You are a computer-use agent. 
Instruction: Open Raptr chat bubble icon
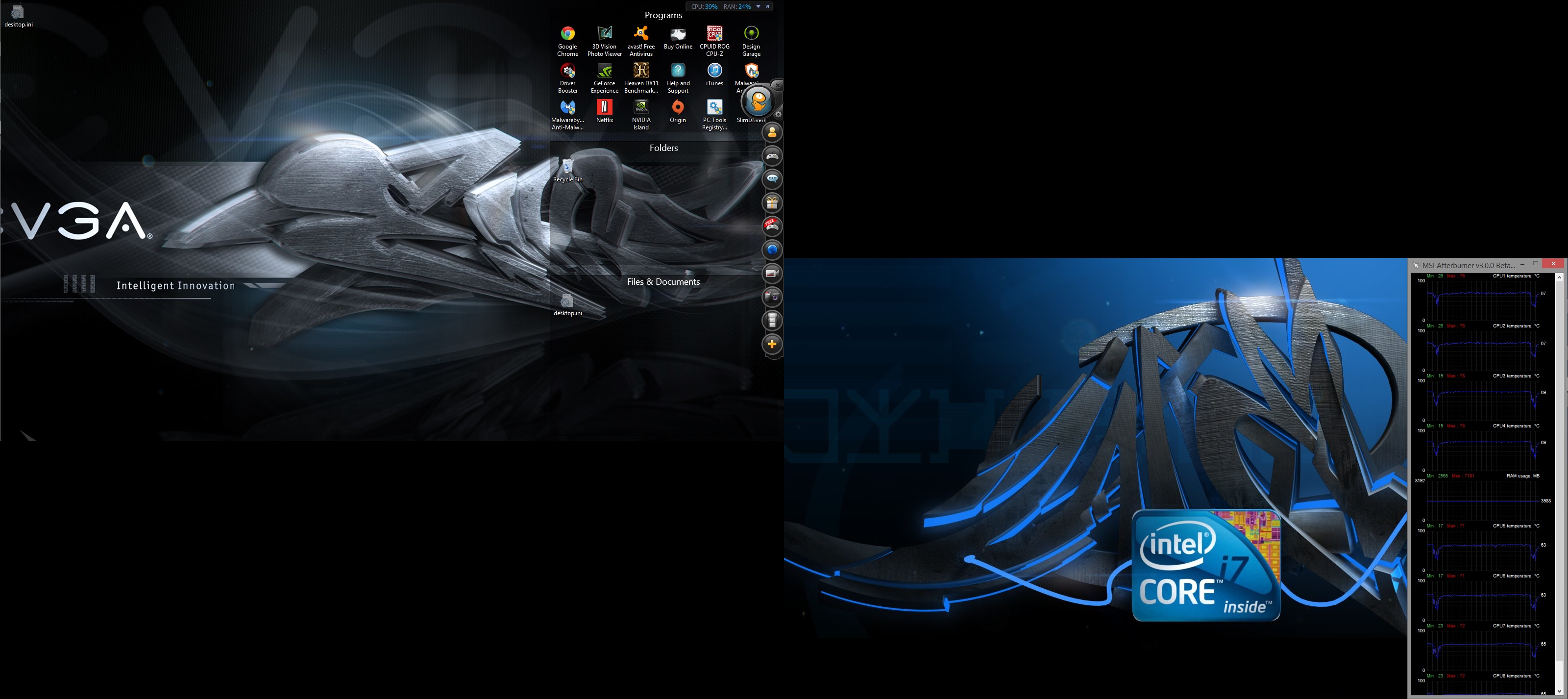(772, 179)
